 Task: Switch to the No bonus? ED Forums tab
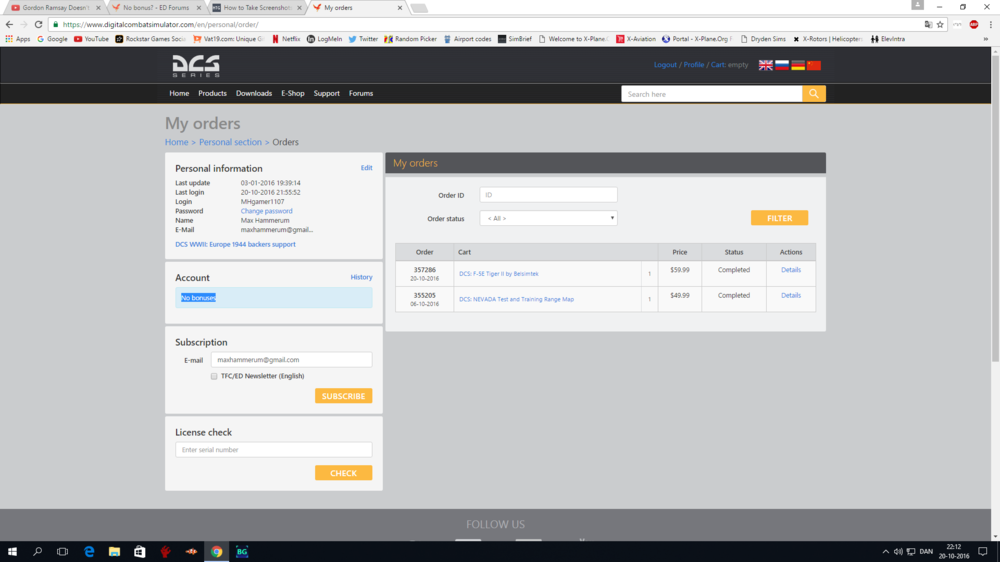point(156,8)
